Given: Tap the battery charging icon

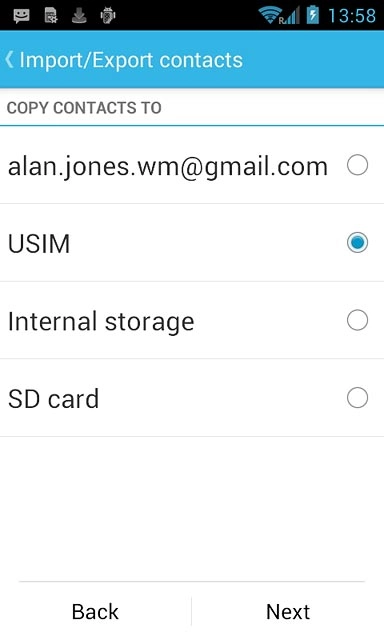Looking at the screenshot, I should pyautogui.click(x=313, y=15).
